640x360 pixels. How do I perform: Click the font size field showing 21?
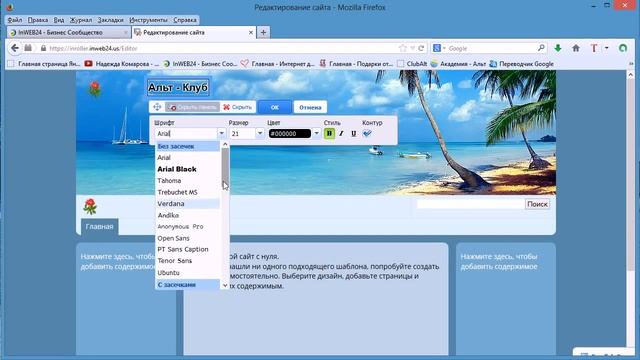point(242,133)
